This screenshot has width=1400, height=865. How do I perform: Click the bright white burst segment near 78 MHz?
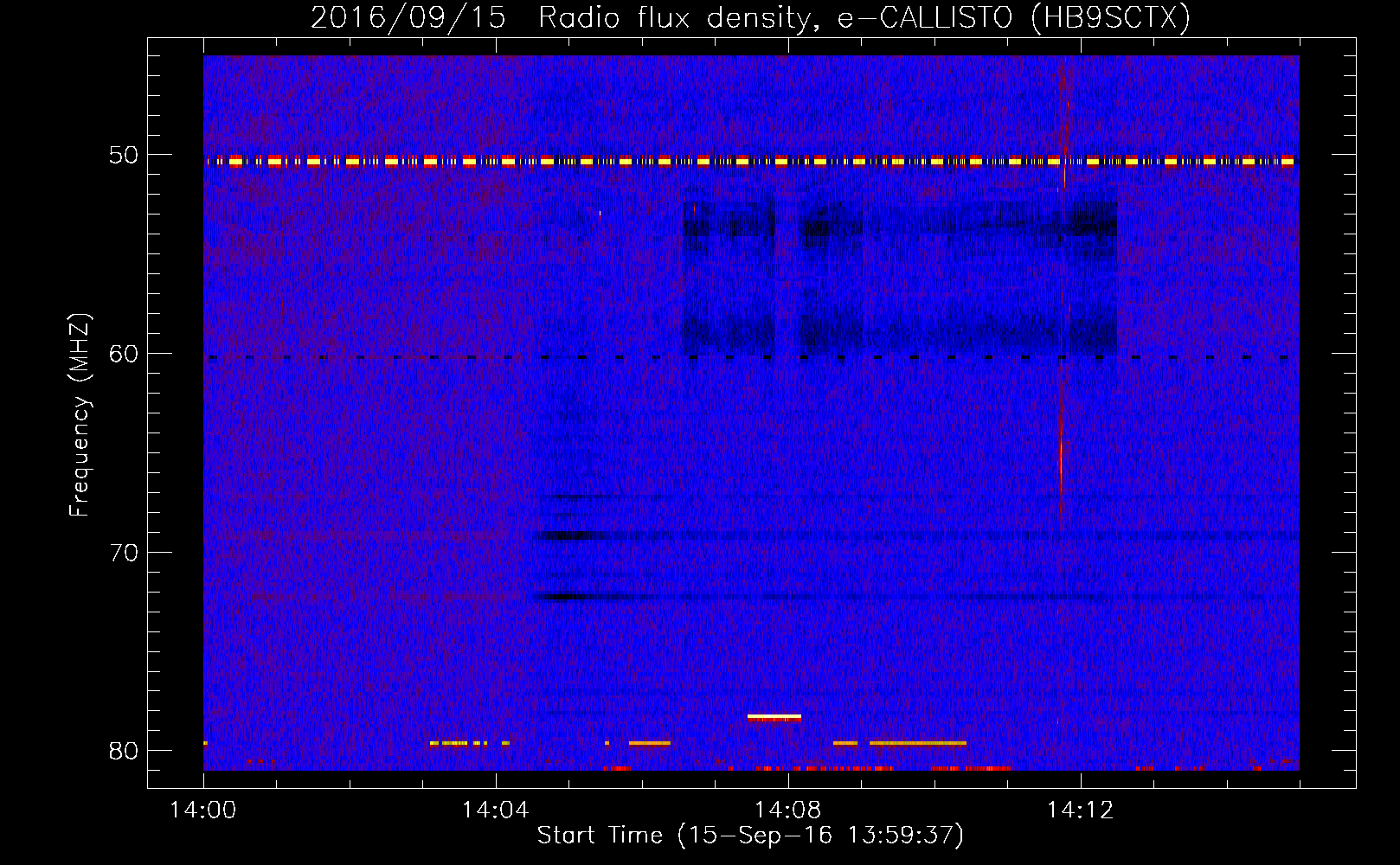click(x=774, y=717)
